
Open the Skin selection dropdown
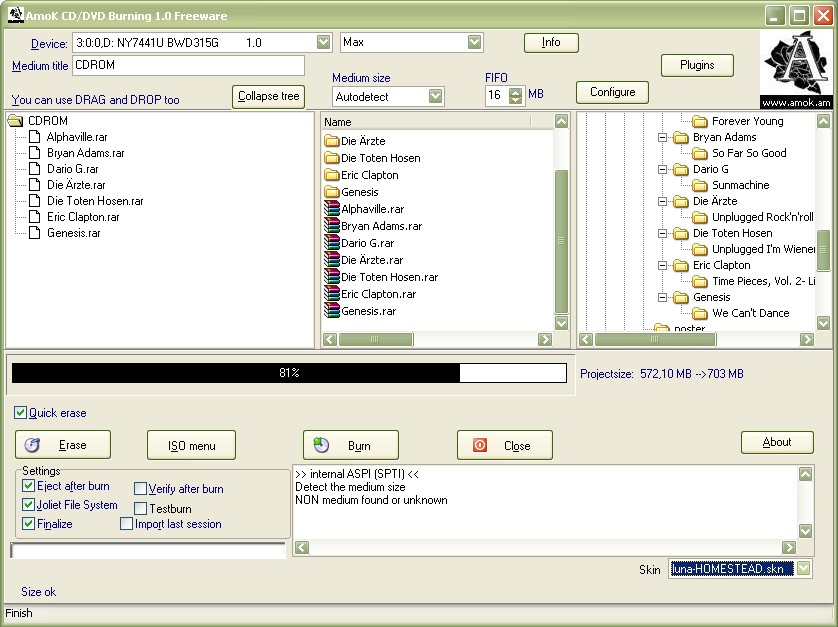[803, 568]
